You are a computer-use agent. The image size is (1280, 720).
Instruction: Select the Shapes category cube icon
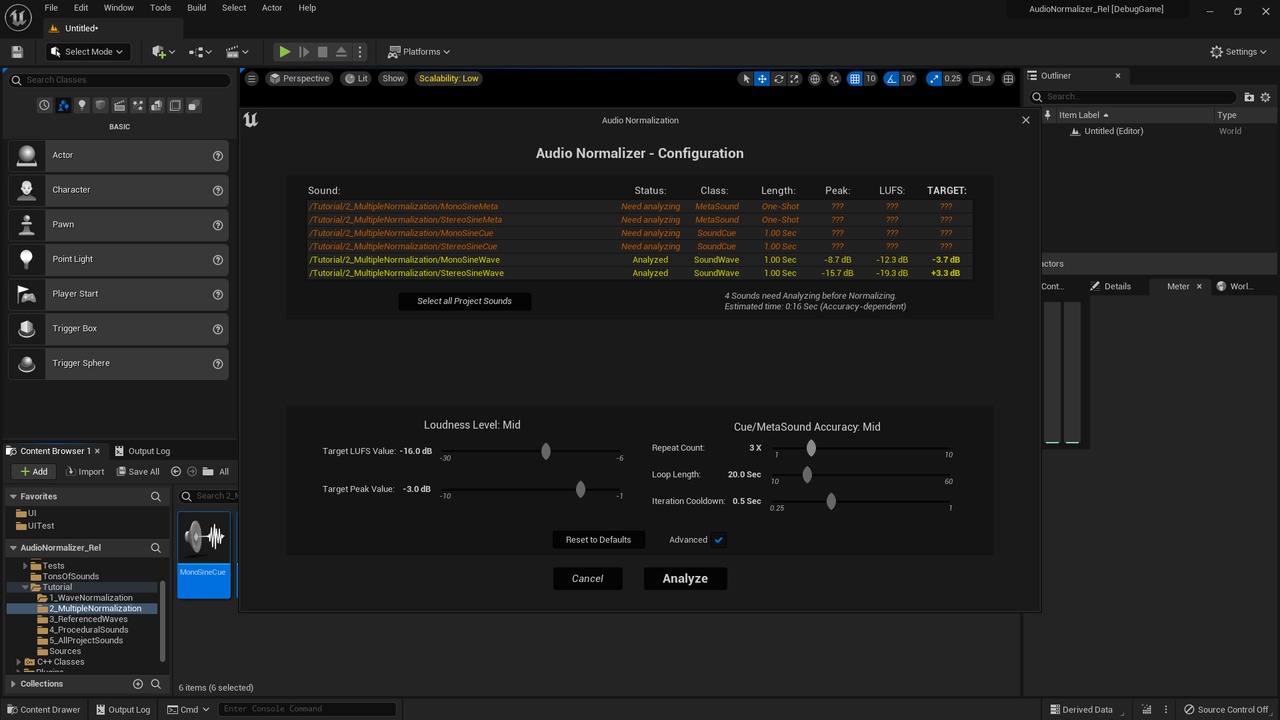pos(100,105)
